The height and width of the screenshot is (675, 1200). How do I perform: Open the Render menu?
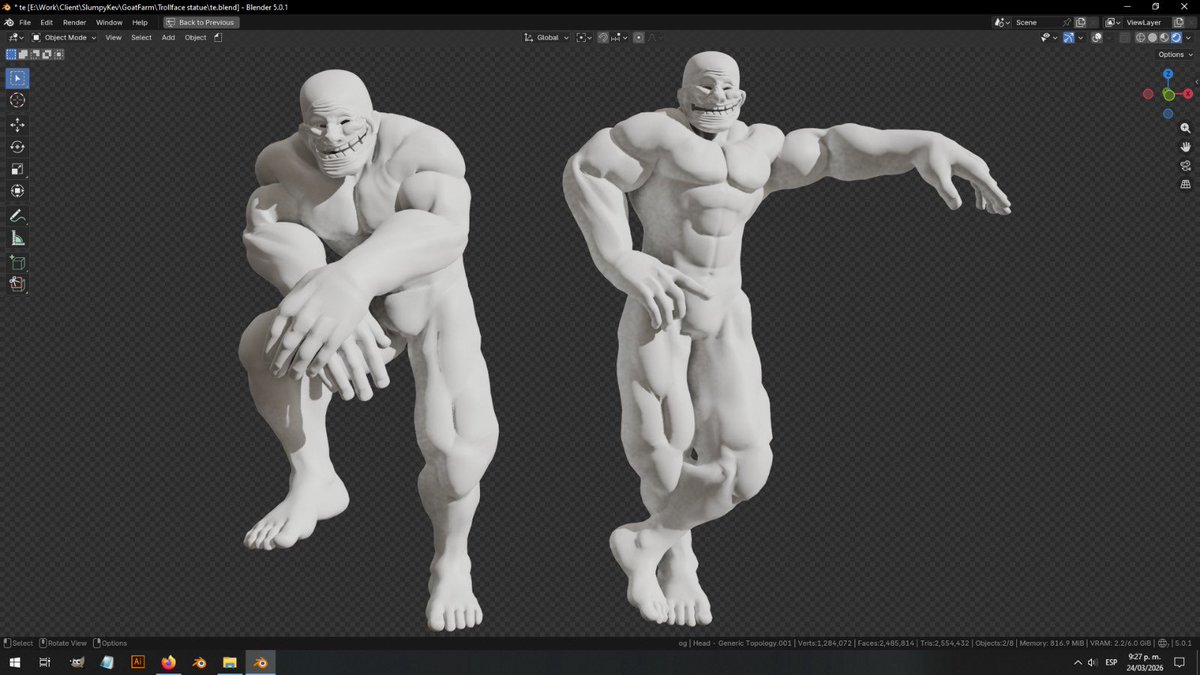74,22
